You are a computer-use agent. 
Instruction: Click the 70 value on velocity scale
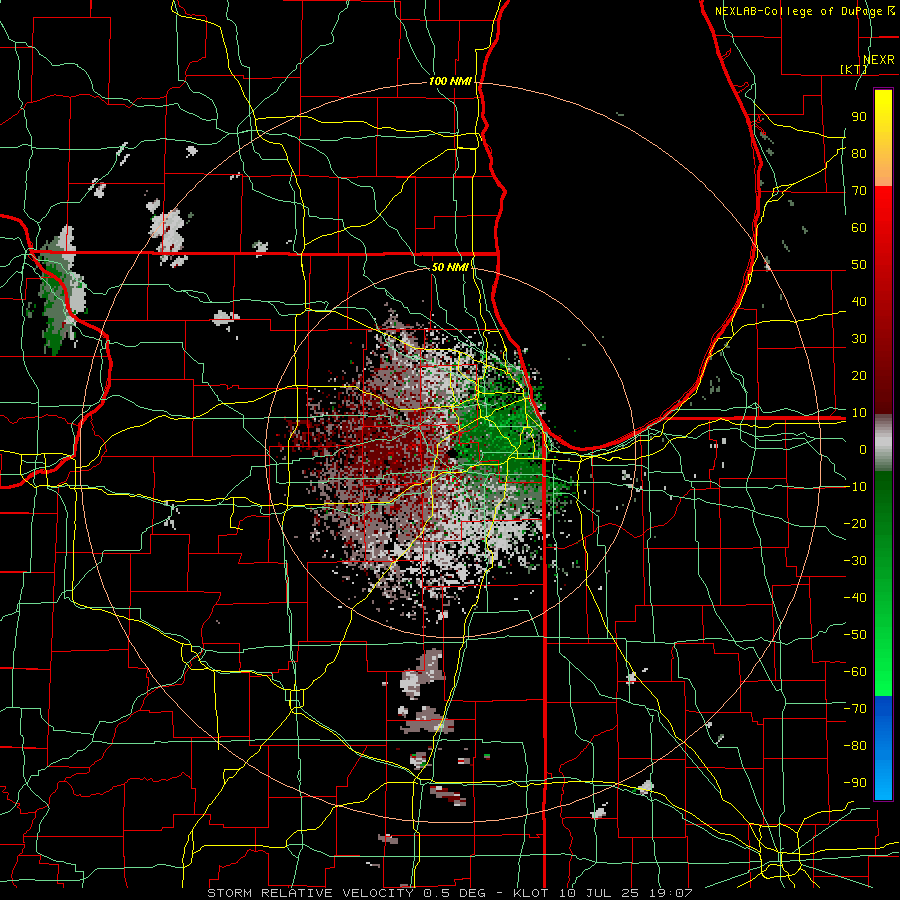pos(859,191)
